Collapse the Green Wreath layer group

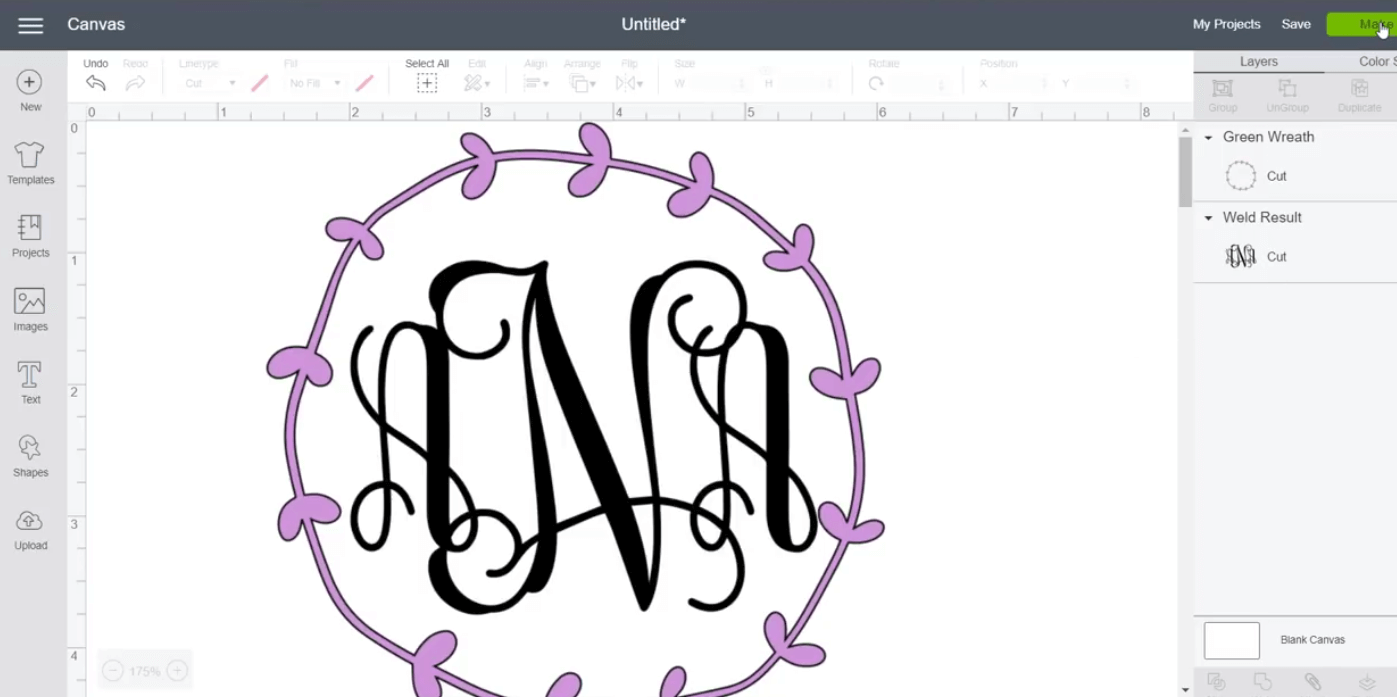(x=1209, y=137)
